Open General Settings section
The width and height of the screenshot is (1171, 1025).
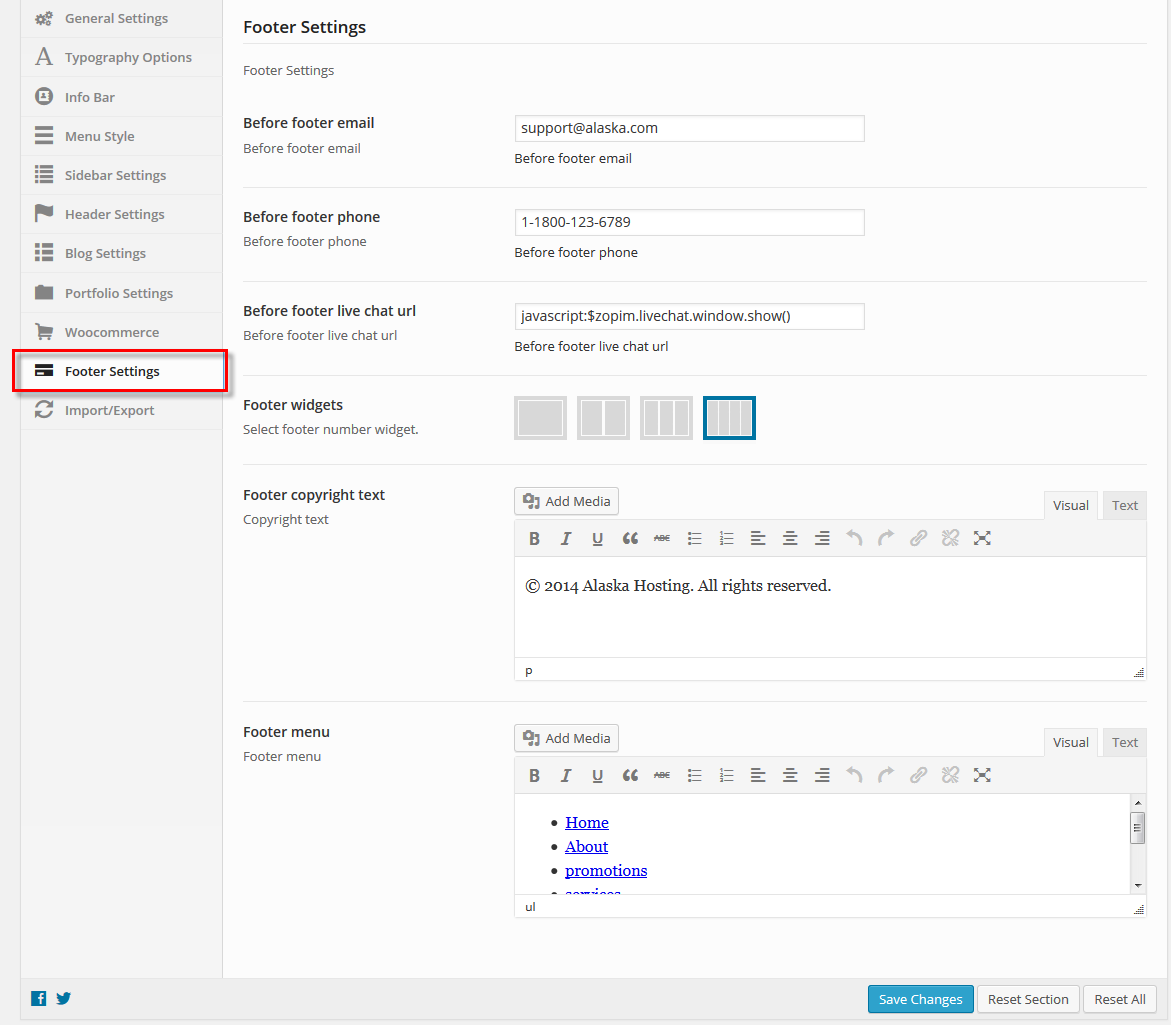point(121,19)
